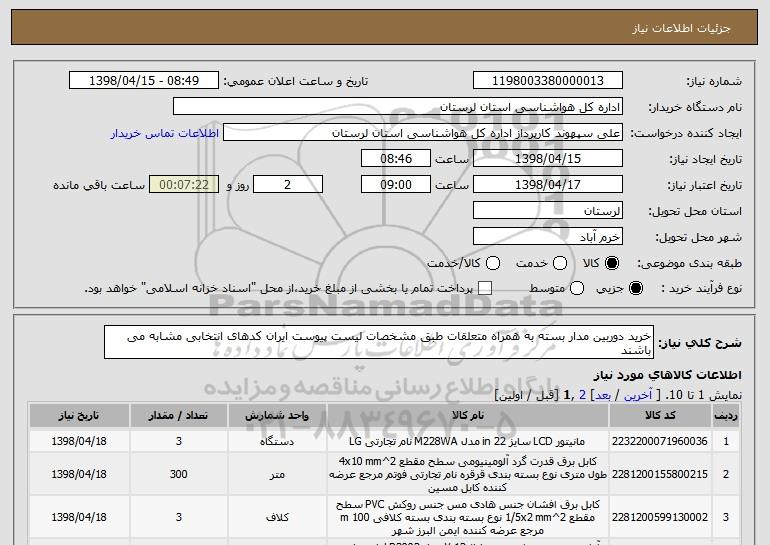Image resolution: width=770 pixels, height=545 pixels.
Task: Click the delivery province field لرستان
Action: [x=548, y=211]
